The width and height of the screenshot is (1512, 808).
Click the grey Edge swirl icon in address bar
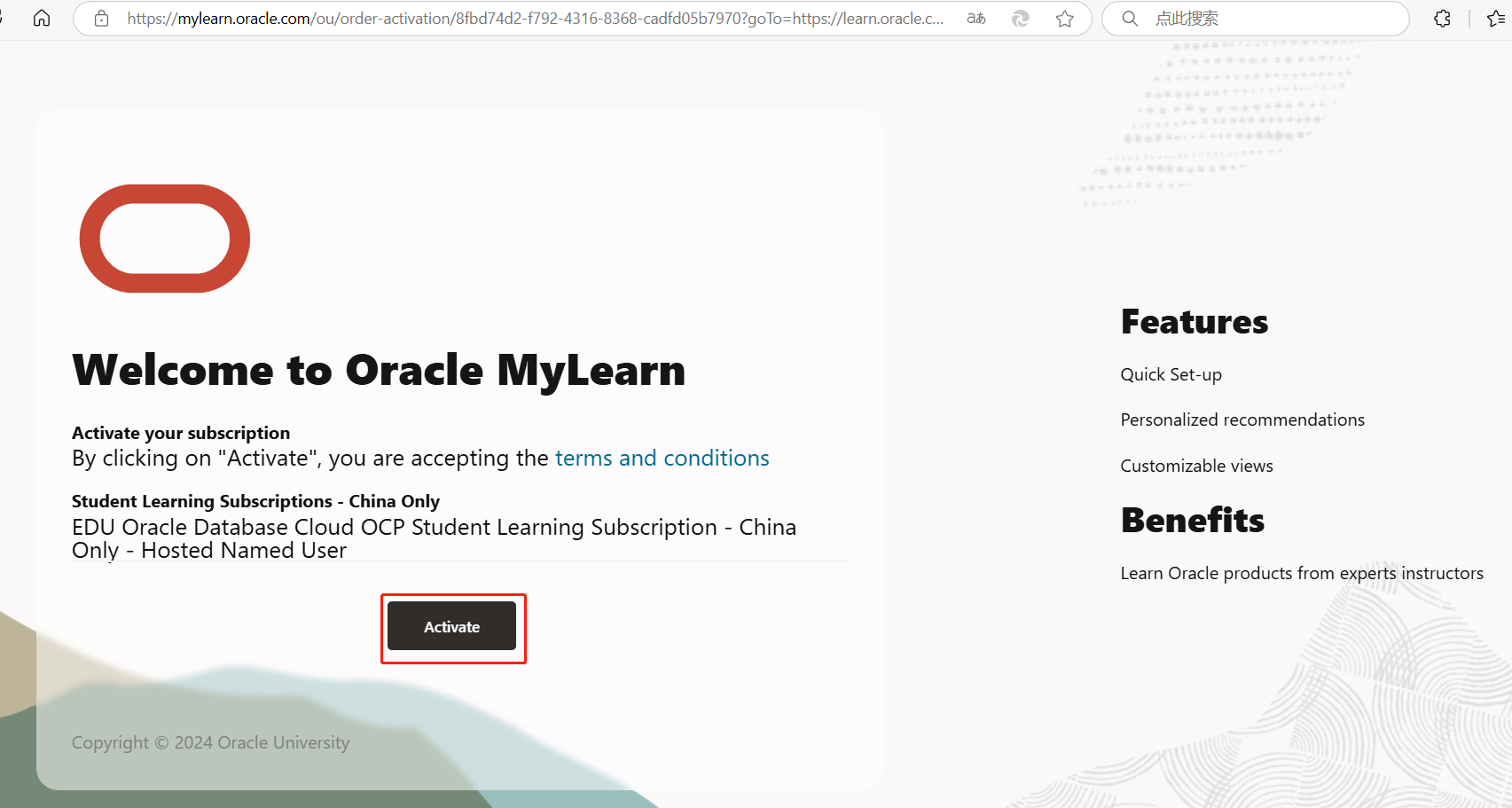tap(1021, 18)
